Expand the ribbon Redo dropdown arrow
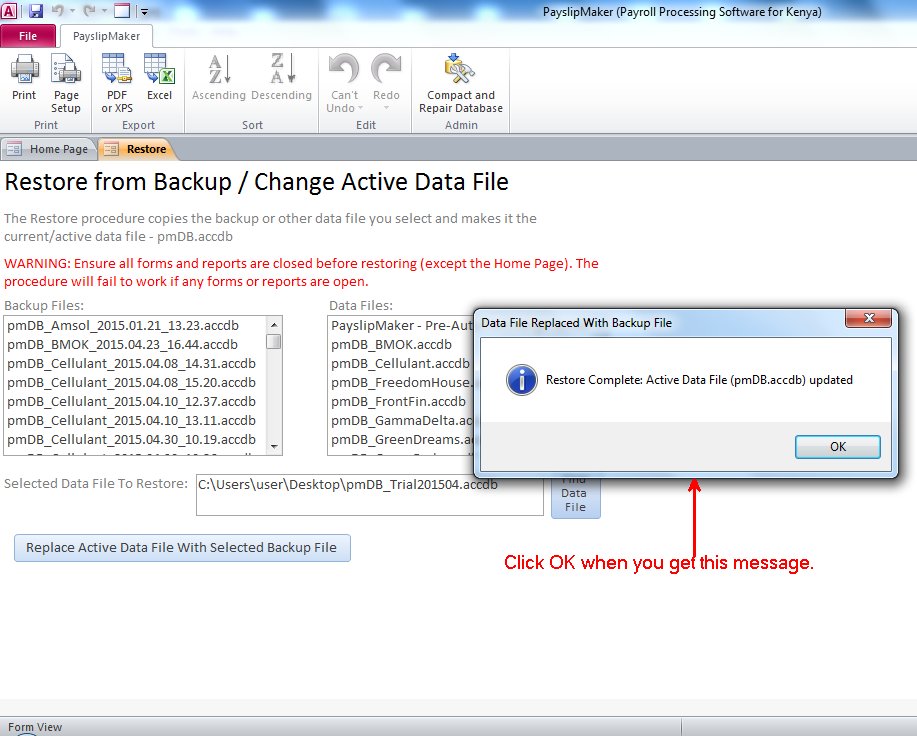917x736 pixels. click(x=386, y=108)
